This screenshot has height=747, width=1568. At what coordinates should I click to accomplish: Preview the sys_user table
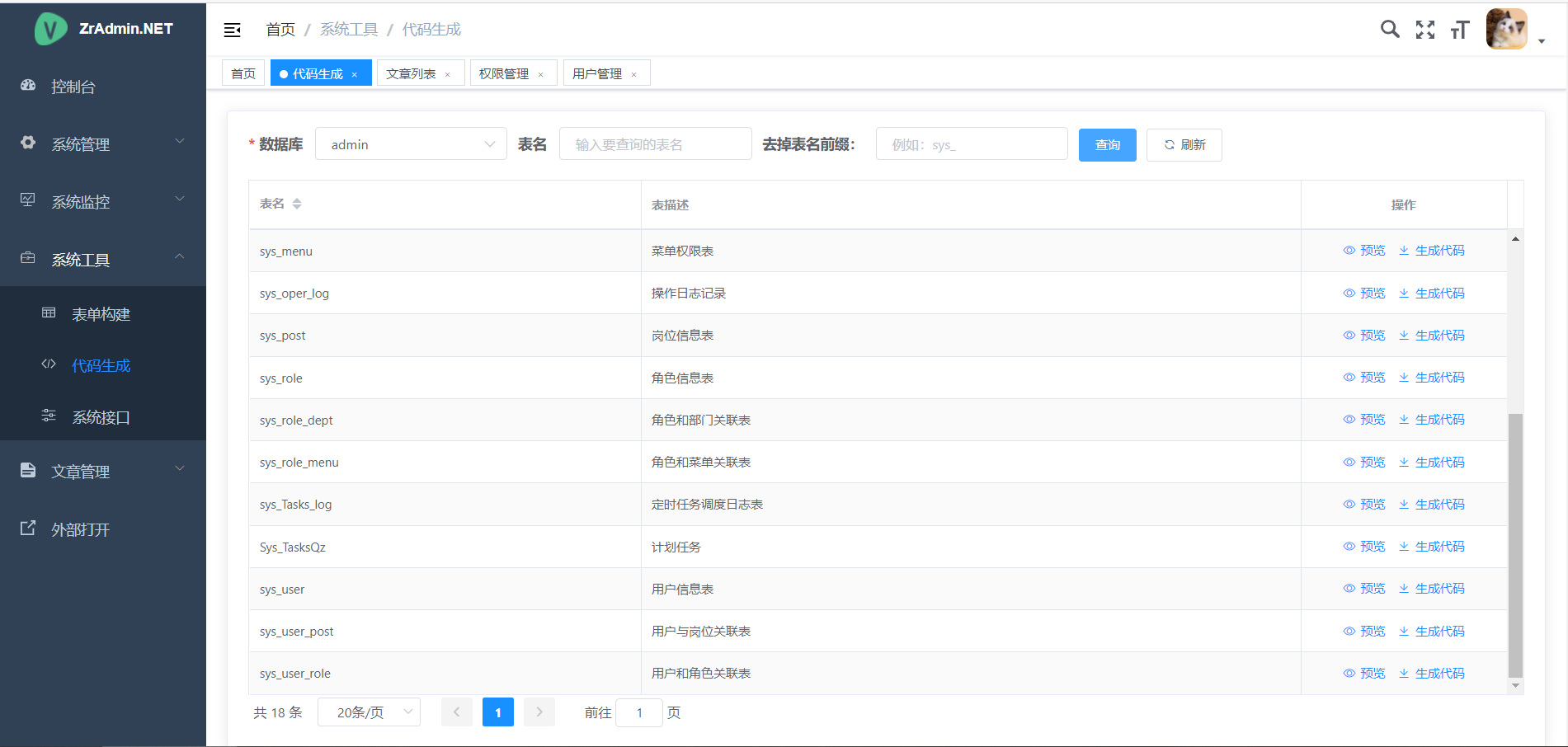tap(1364, 589)
